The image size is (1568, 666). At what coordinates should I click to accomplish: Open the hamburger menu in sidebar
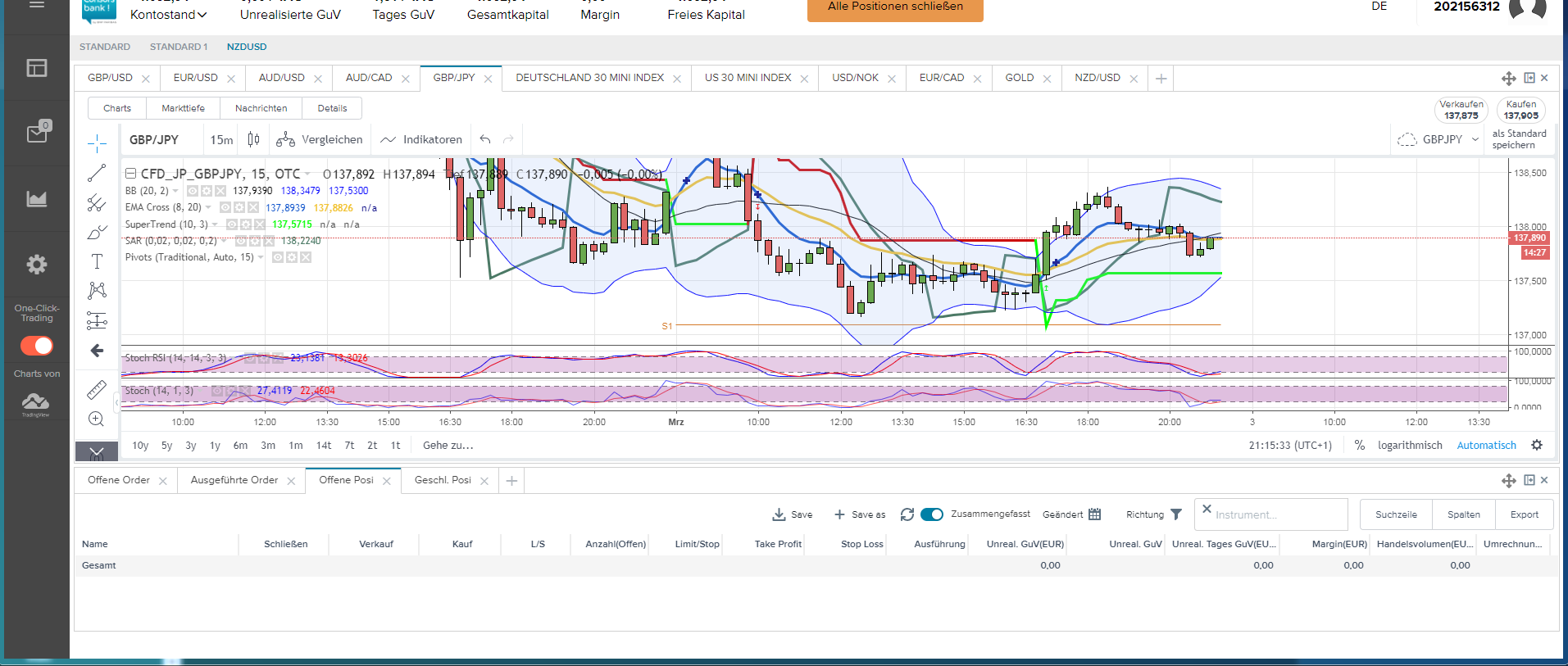pos(36,5)
